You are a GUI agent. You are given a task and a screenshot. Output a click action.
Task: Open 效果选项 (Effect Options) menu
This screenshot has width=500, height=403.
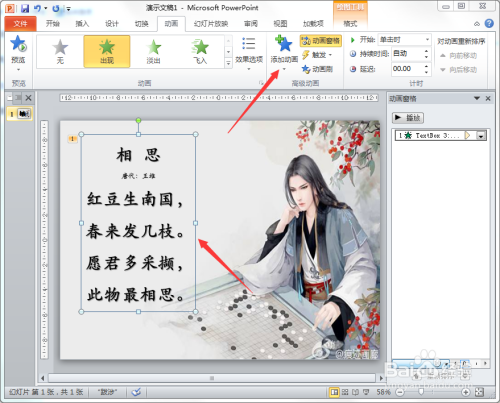[x=249, y=53]
